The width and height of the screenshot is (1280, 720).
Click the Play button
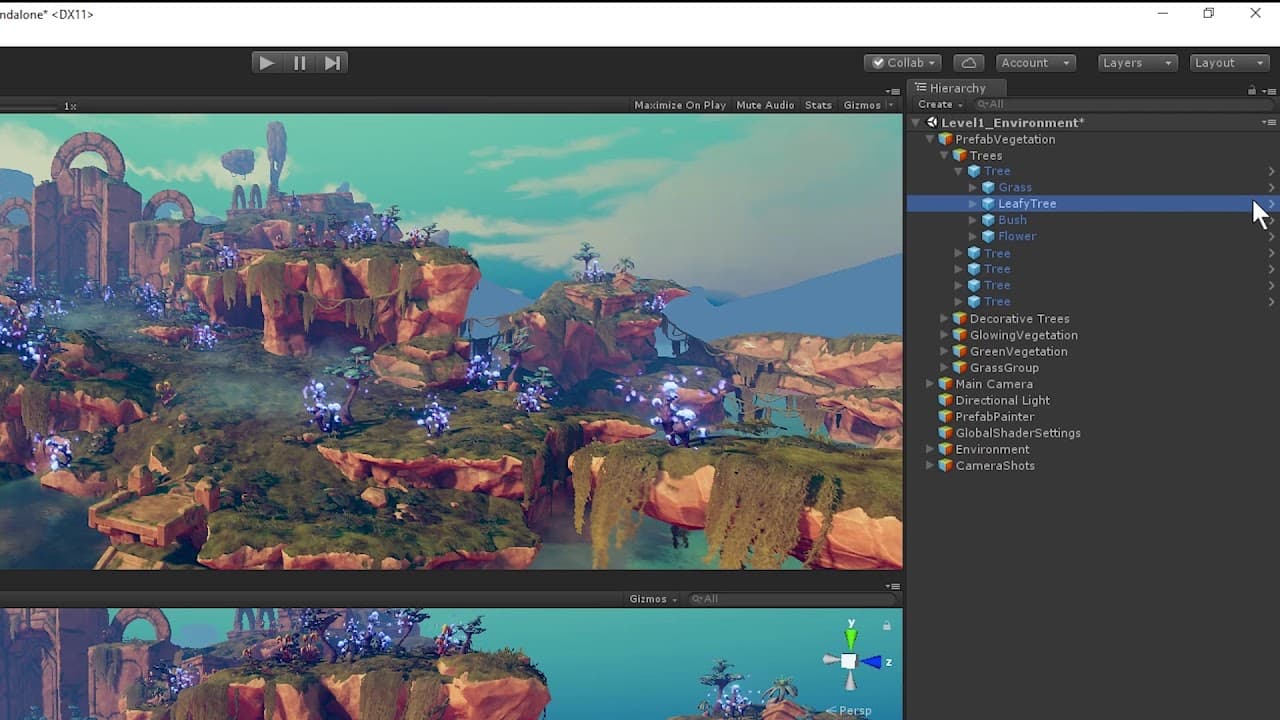267,62
